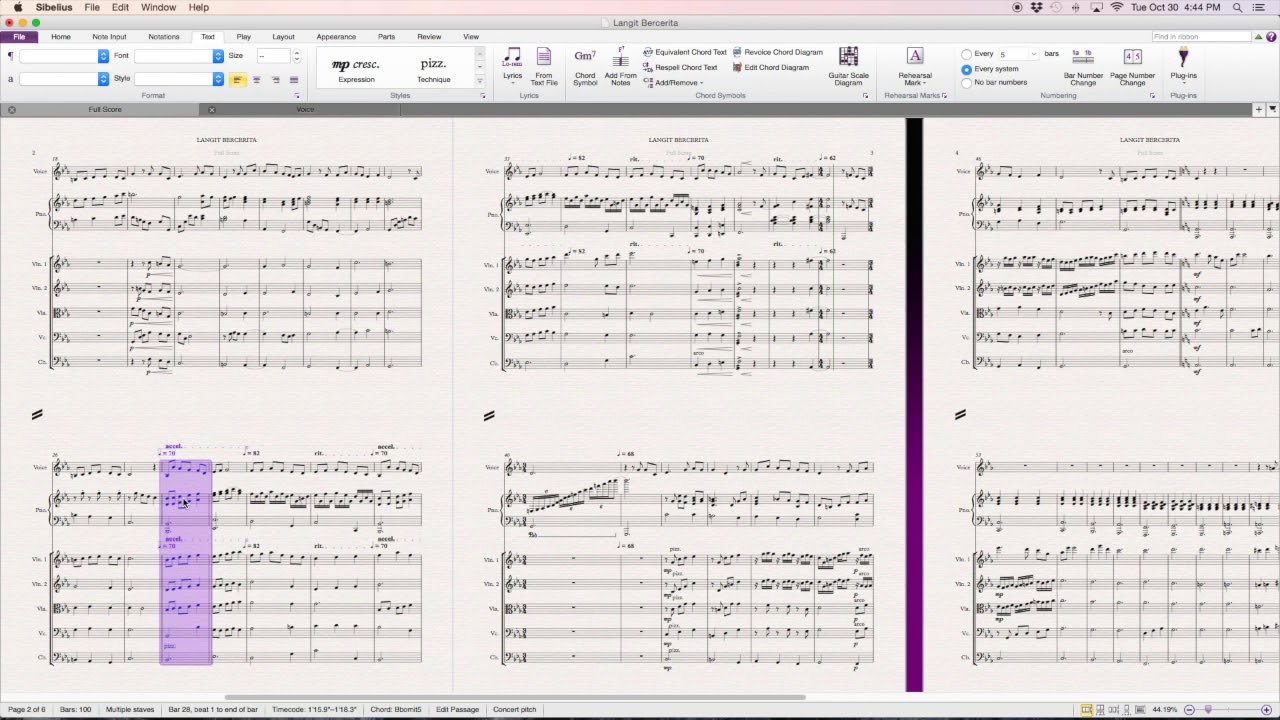Click the font Size input field

(273, 56)
